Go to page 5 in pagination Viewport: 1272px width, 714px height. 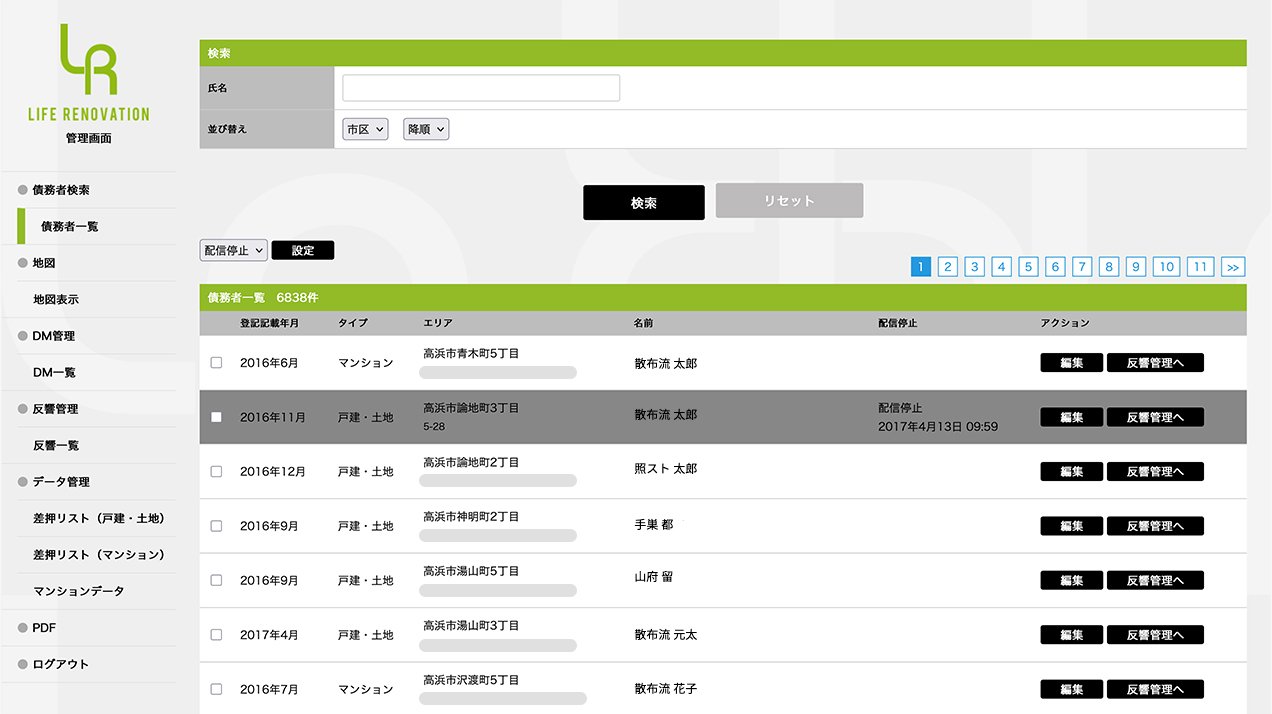pos(1028,266)
